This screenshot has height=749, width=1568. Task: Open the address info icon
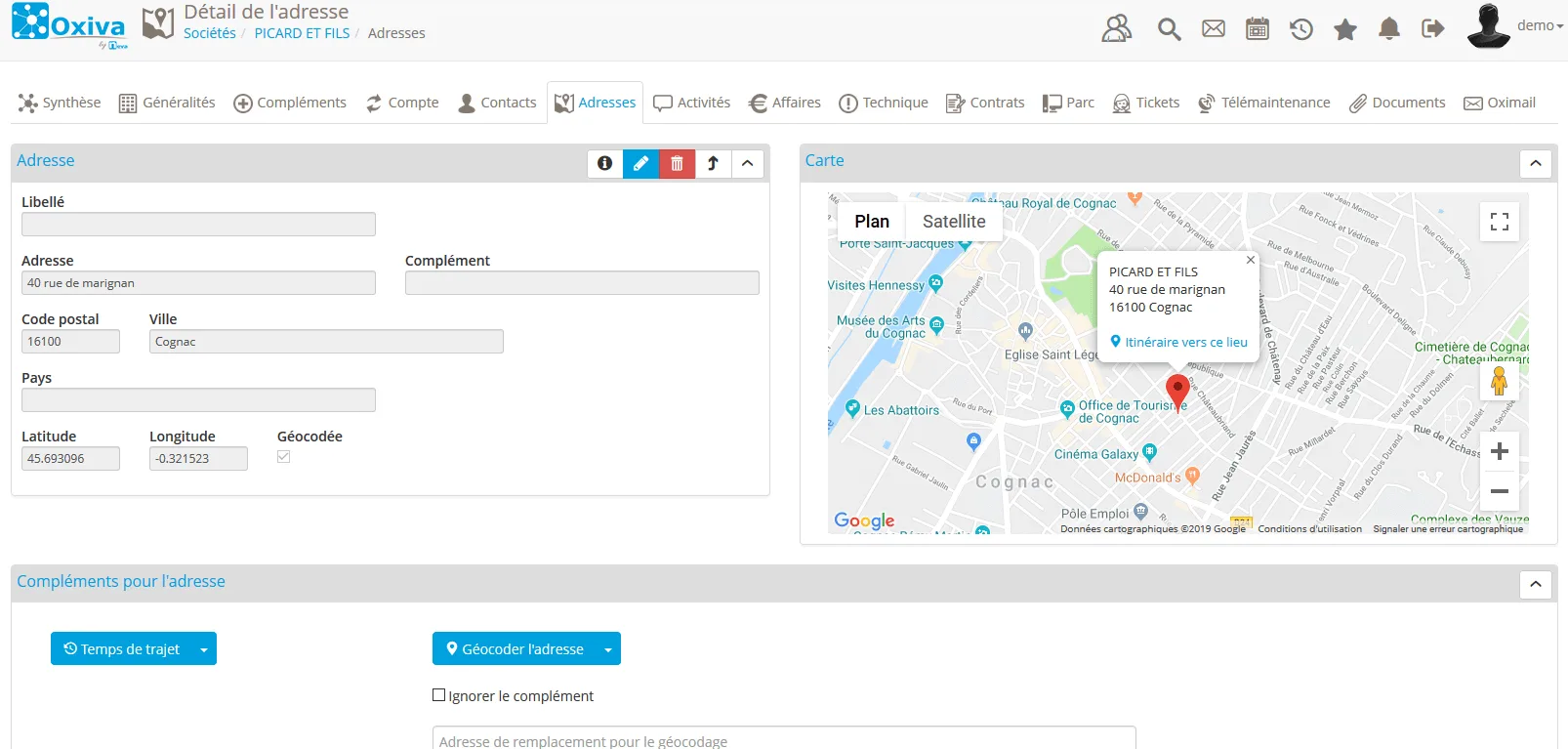[604, 163]
